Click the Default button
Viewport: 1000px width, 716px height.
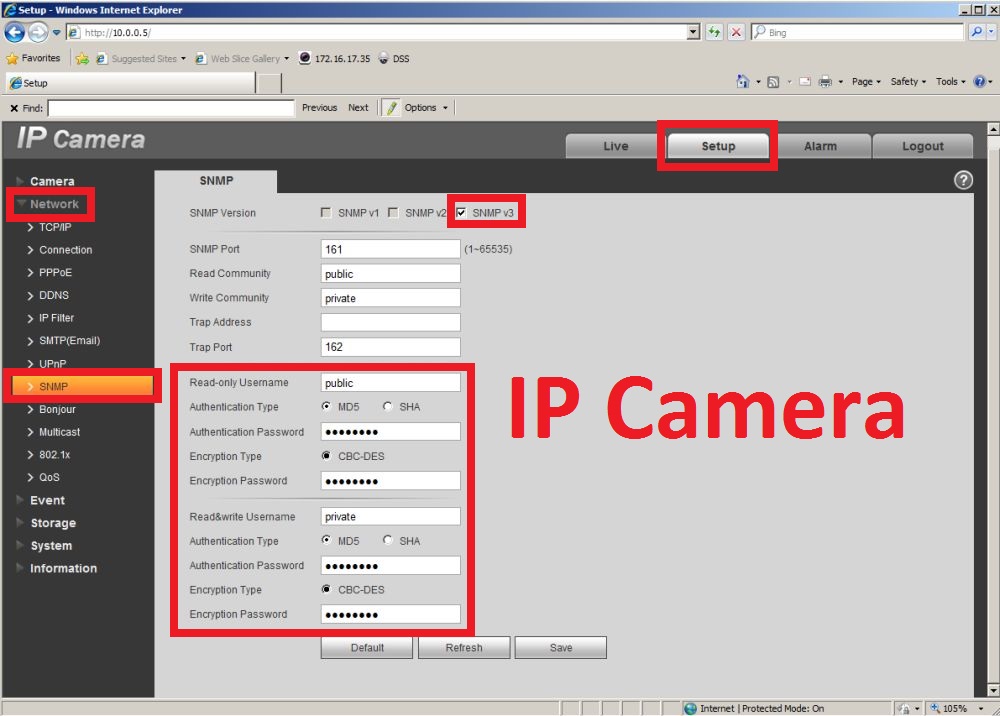click(x=367, y=648)
